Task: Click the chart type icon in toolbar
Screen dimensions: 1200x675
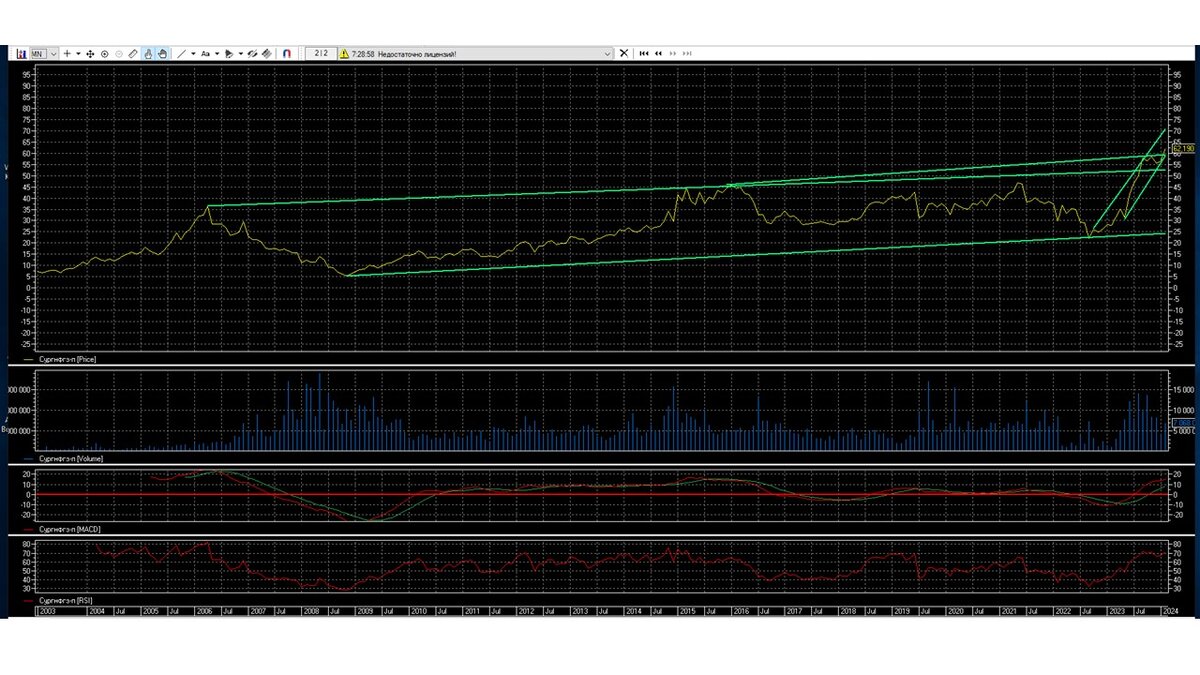Action: (x=22, y=54)
